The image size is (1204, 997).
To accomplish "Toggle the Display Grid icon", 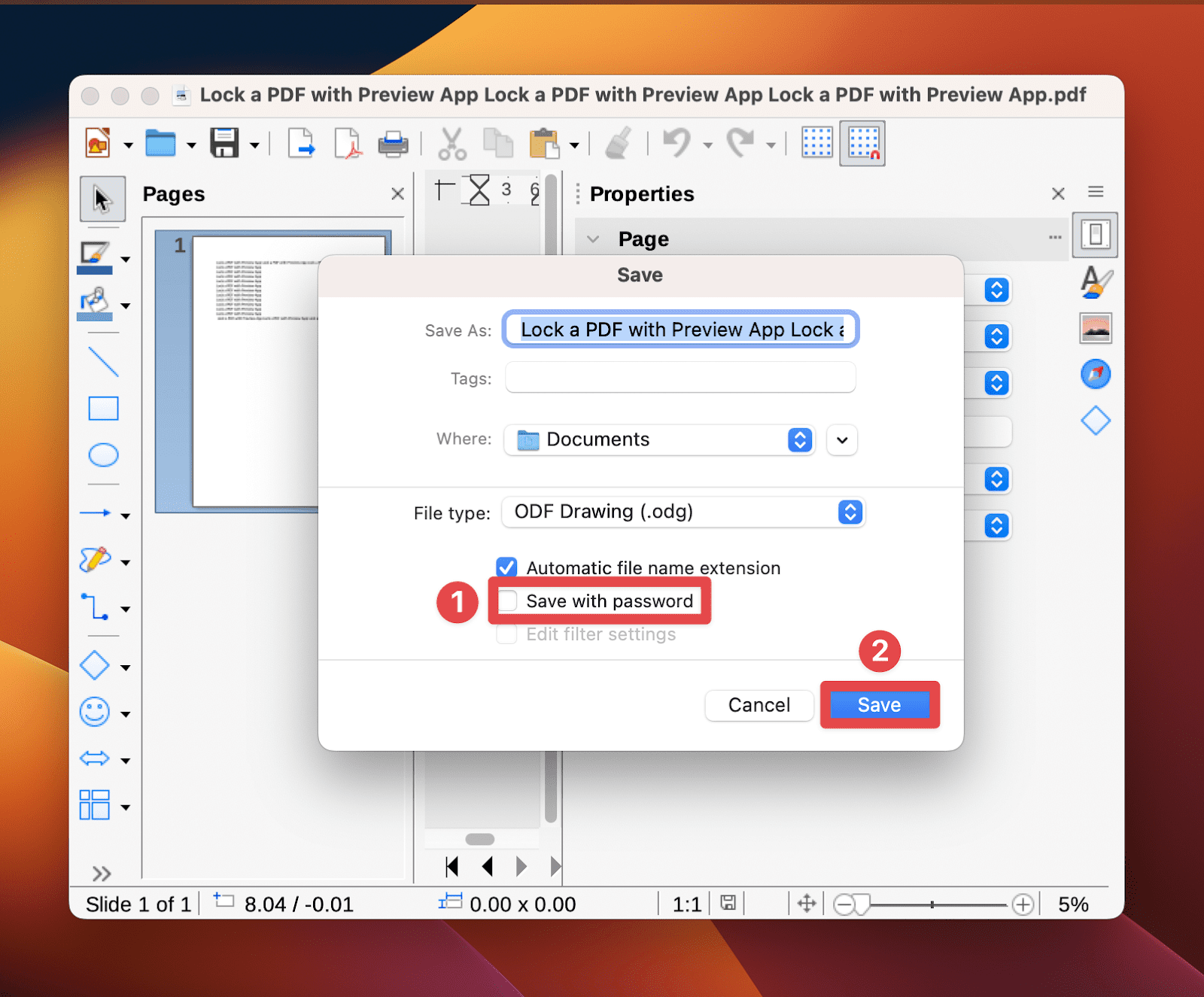I will tap(817, 142).
